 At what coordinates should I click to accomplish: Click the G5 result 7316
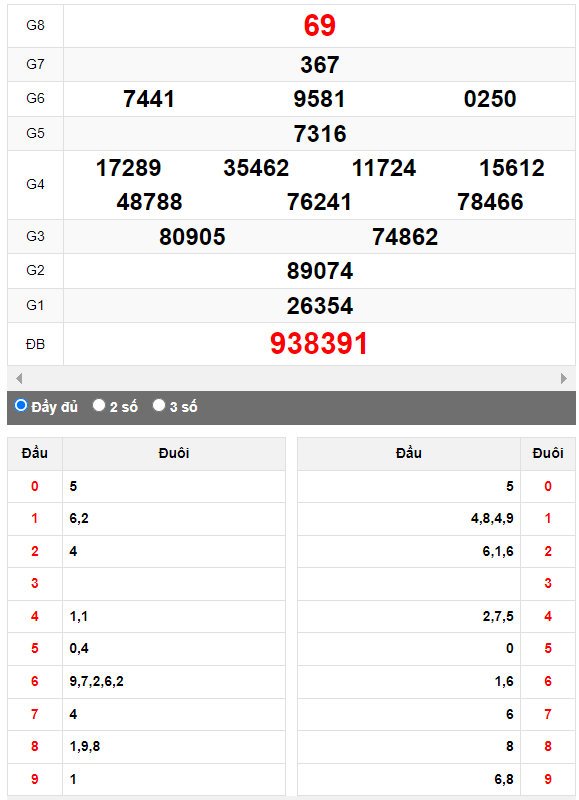click(x=319, y=134)
